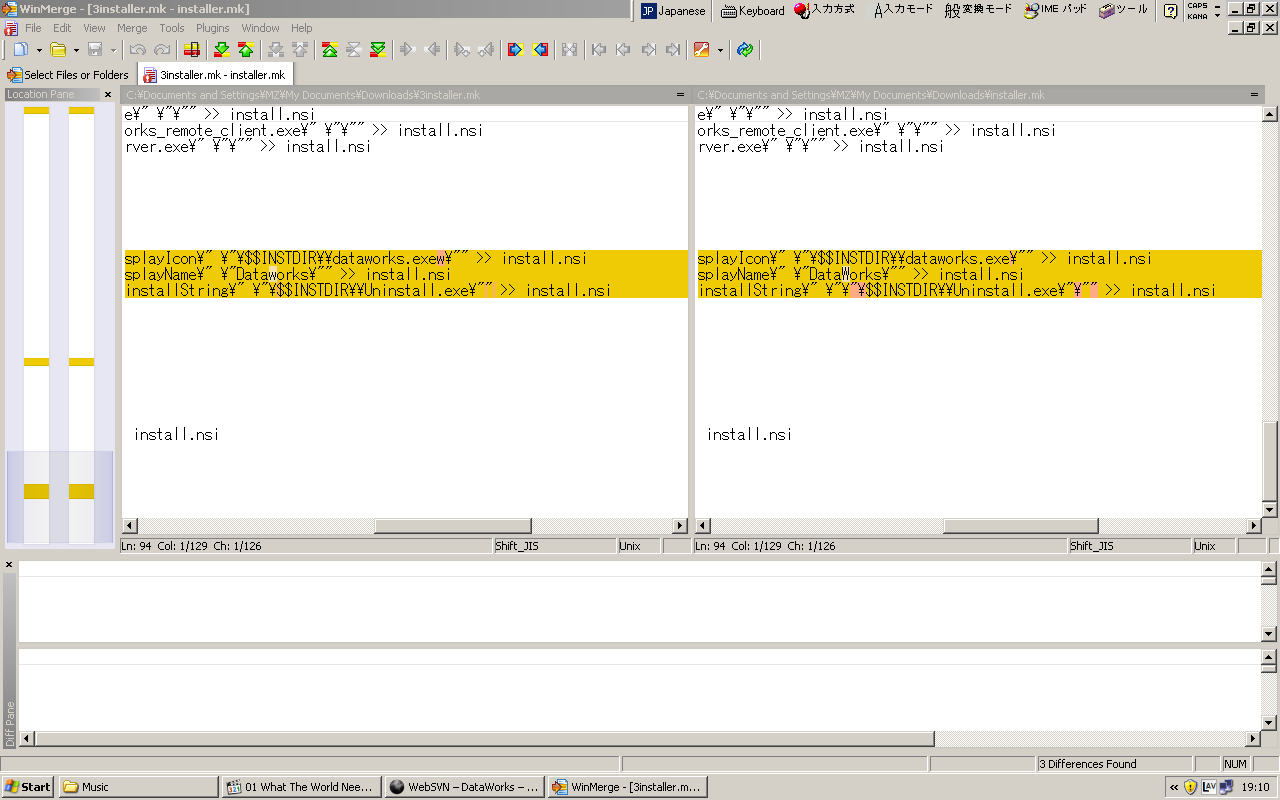
Task: Jump to First Difference icon
Action: coord(329,49)
